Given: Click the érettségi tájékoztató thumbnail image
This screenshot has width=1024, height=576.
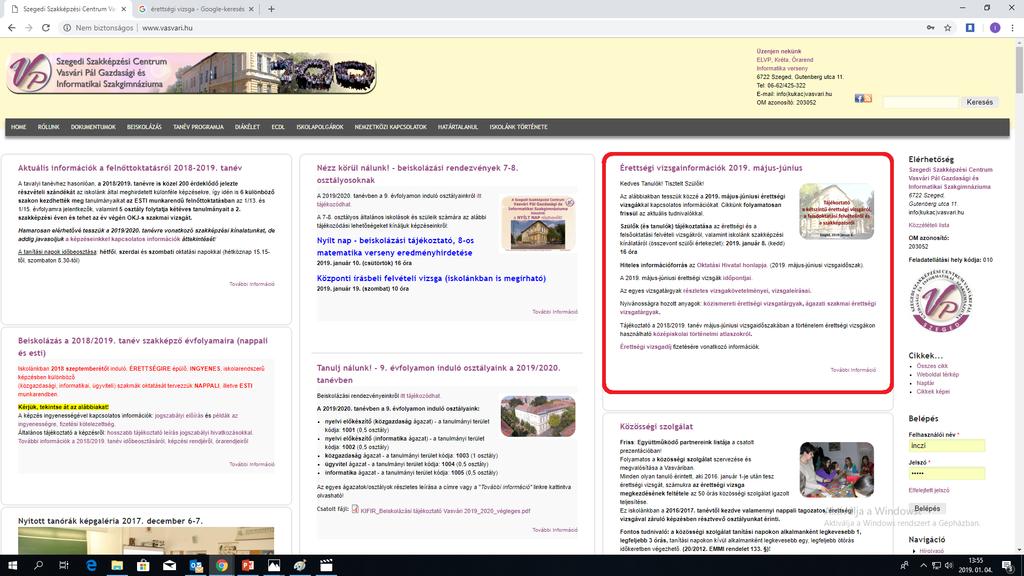Looking at the screenshot, I should 837,211.
